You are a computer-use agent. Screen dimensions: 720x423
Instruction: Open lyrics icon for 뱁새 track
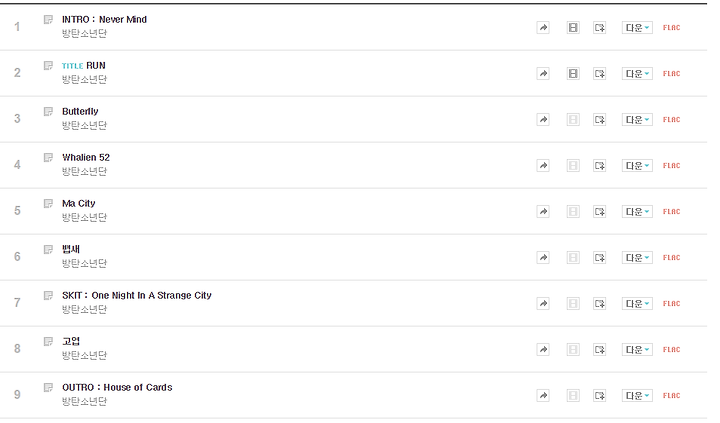48,249
